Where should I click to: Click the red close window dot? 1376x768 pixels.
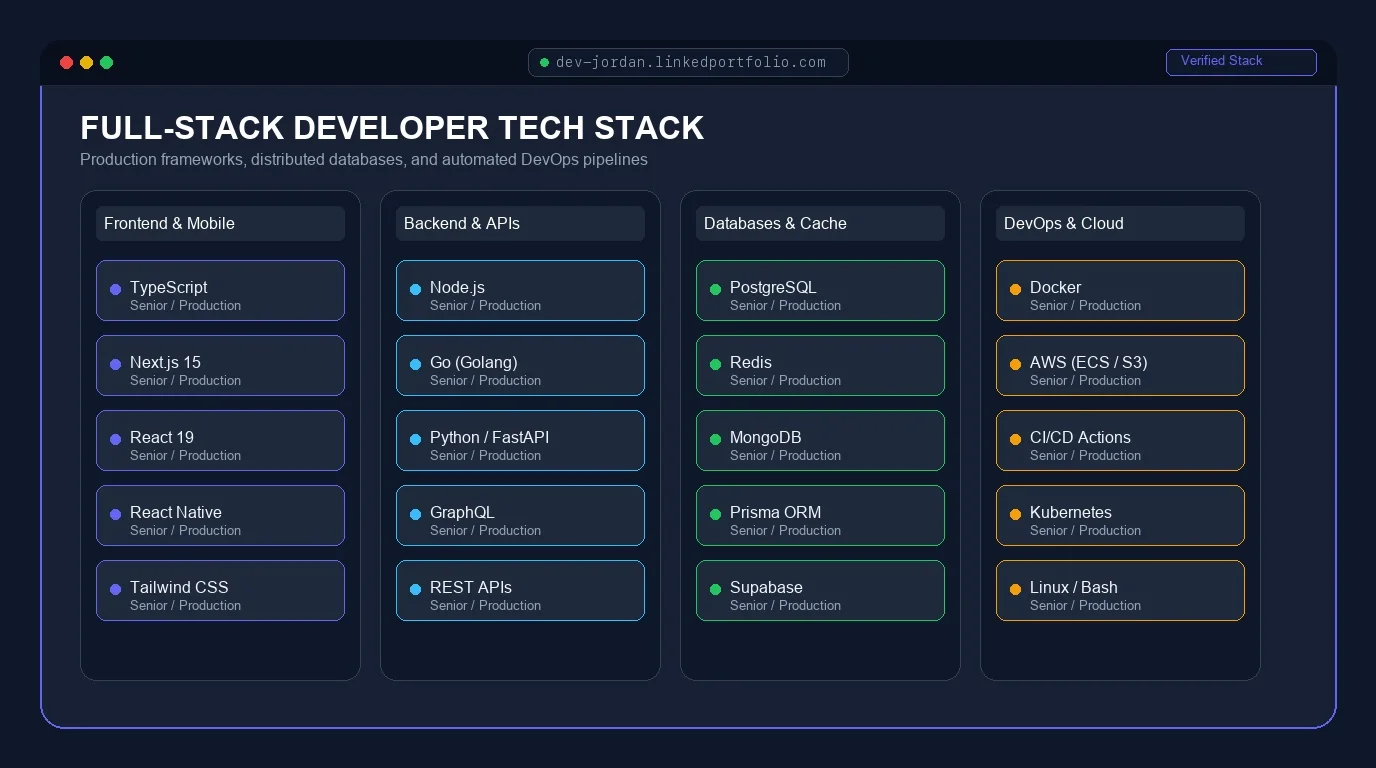click(66, 63)
